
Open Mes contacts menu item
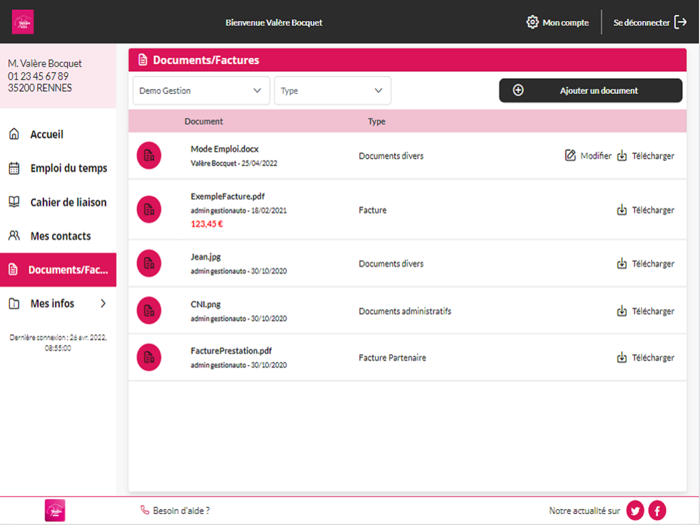pos(60,236)
